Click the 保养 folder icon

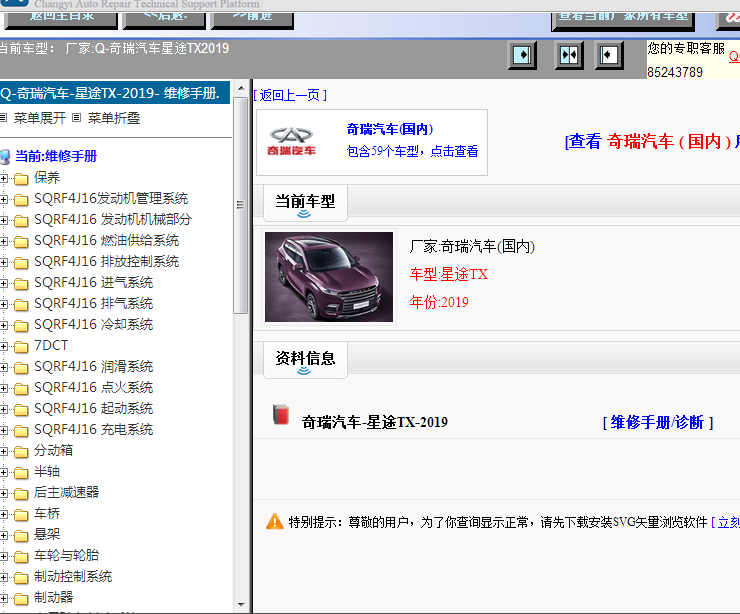[21, 178]
